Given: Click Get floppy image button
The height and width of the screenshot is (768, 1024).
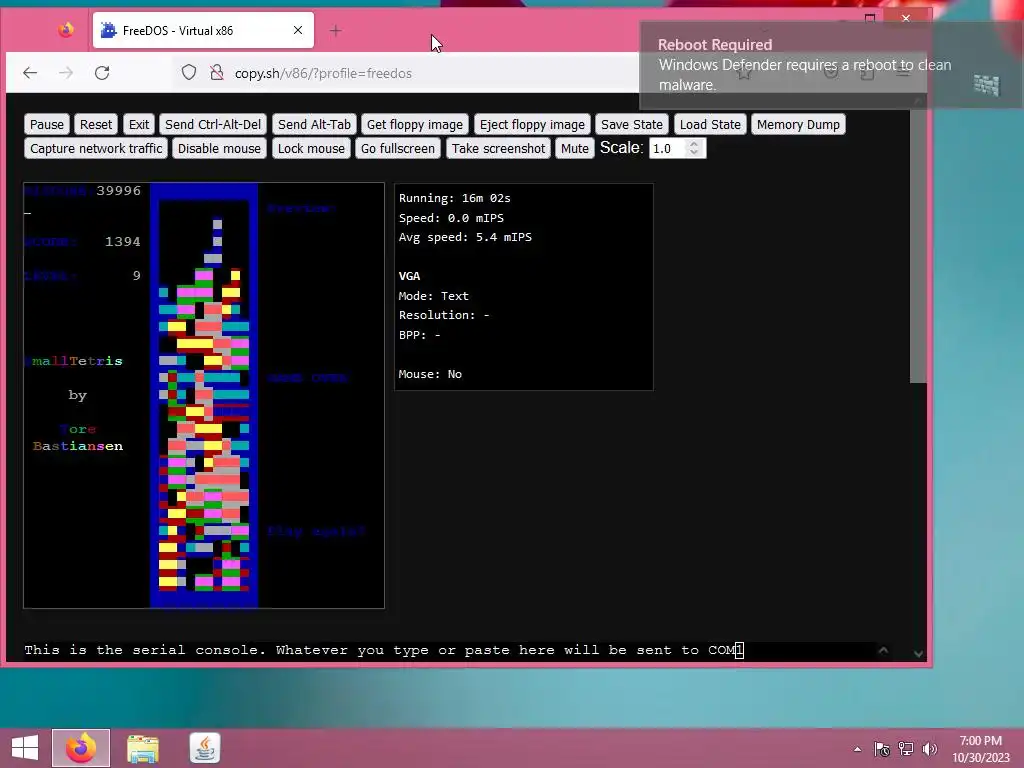Looking at the screenshot, I should click(415, 124).
